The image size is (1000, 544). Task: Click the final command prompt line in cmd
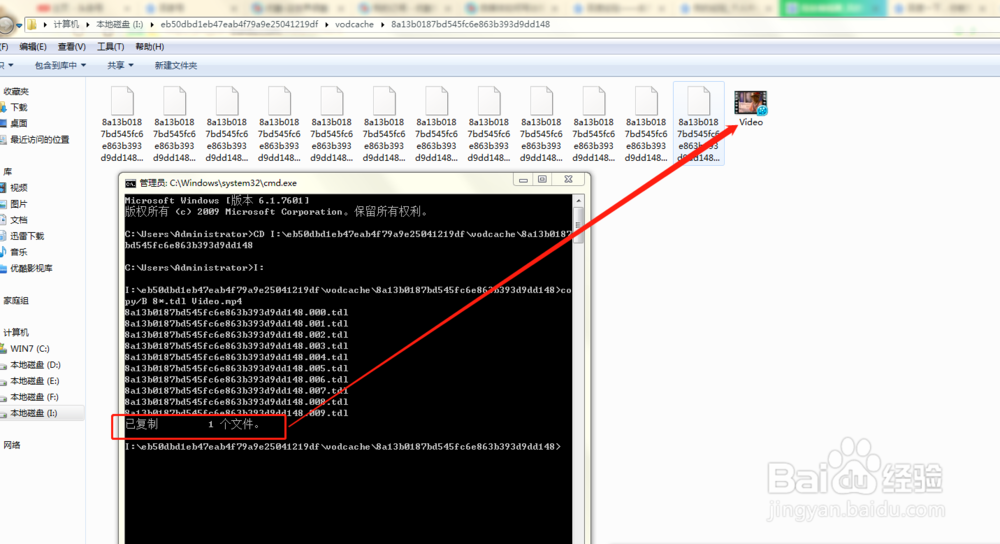click(343, 446)
